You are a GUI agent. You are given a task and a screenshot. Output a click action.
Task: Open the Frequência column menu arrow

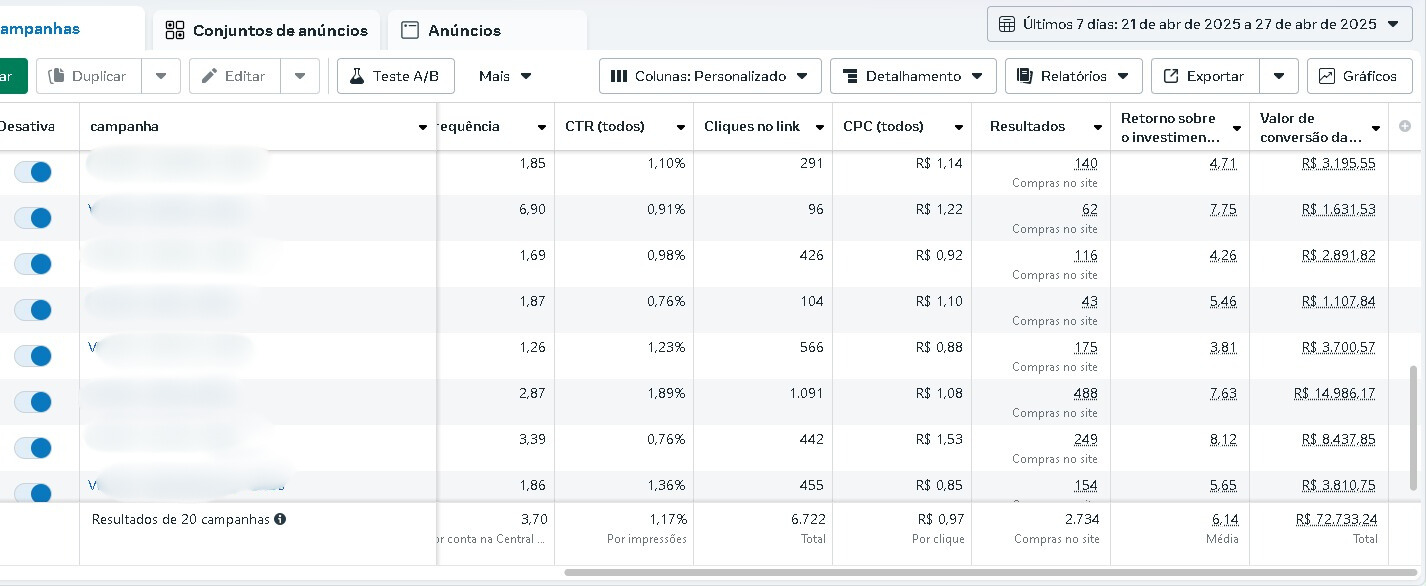pos(542,127)
